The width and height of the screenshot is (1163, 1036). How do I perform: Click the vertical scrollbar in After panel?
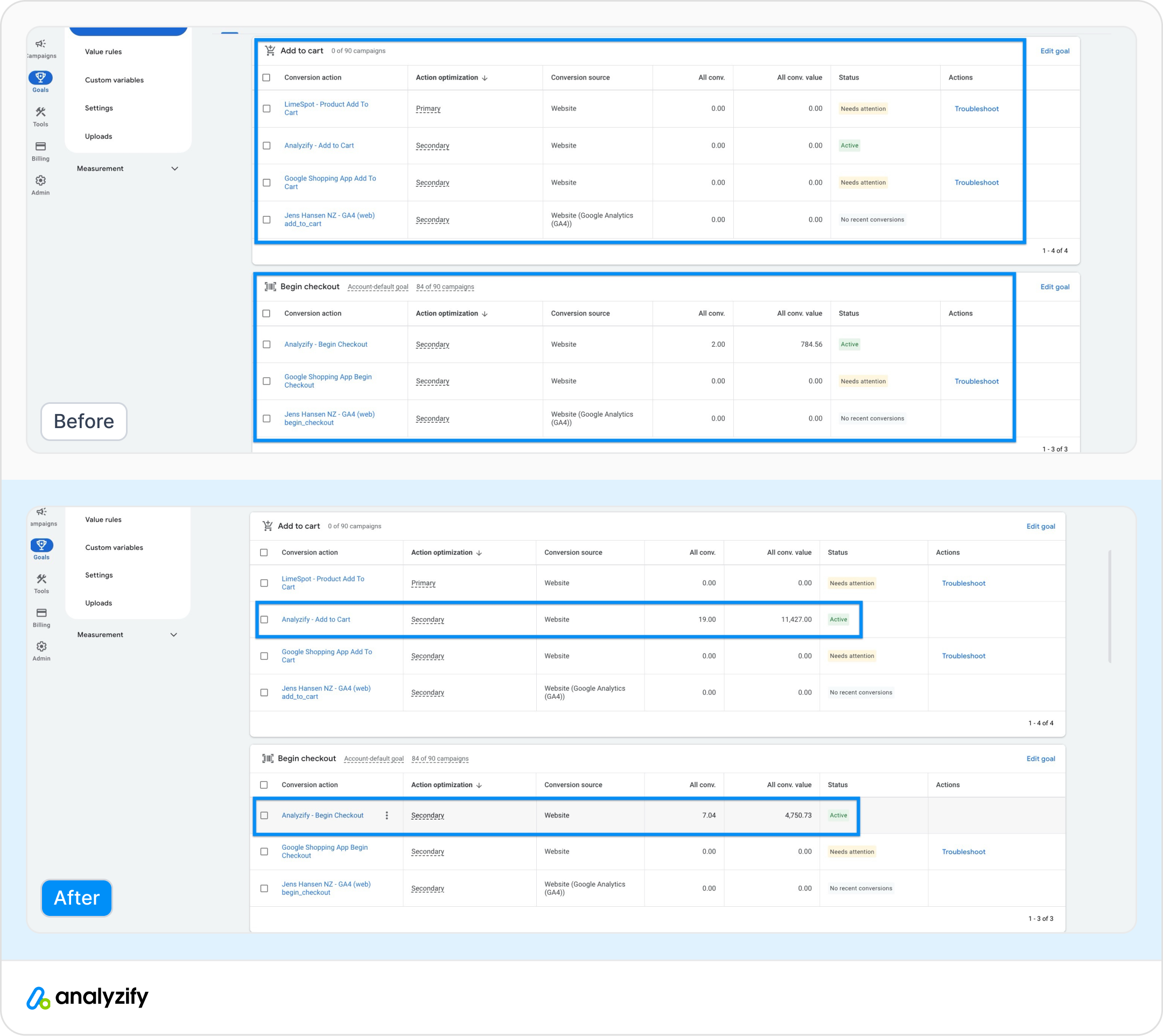1110,606
